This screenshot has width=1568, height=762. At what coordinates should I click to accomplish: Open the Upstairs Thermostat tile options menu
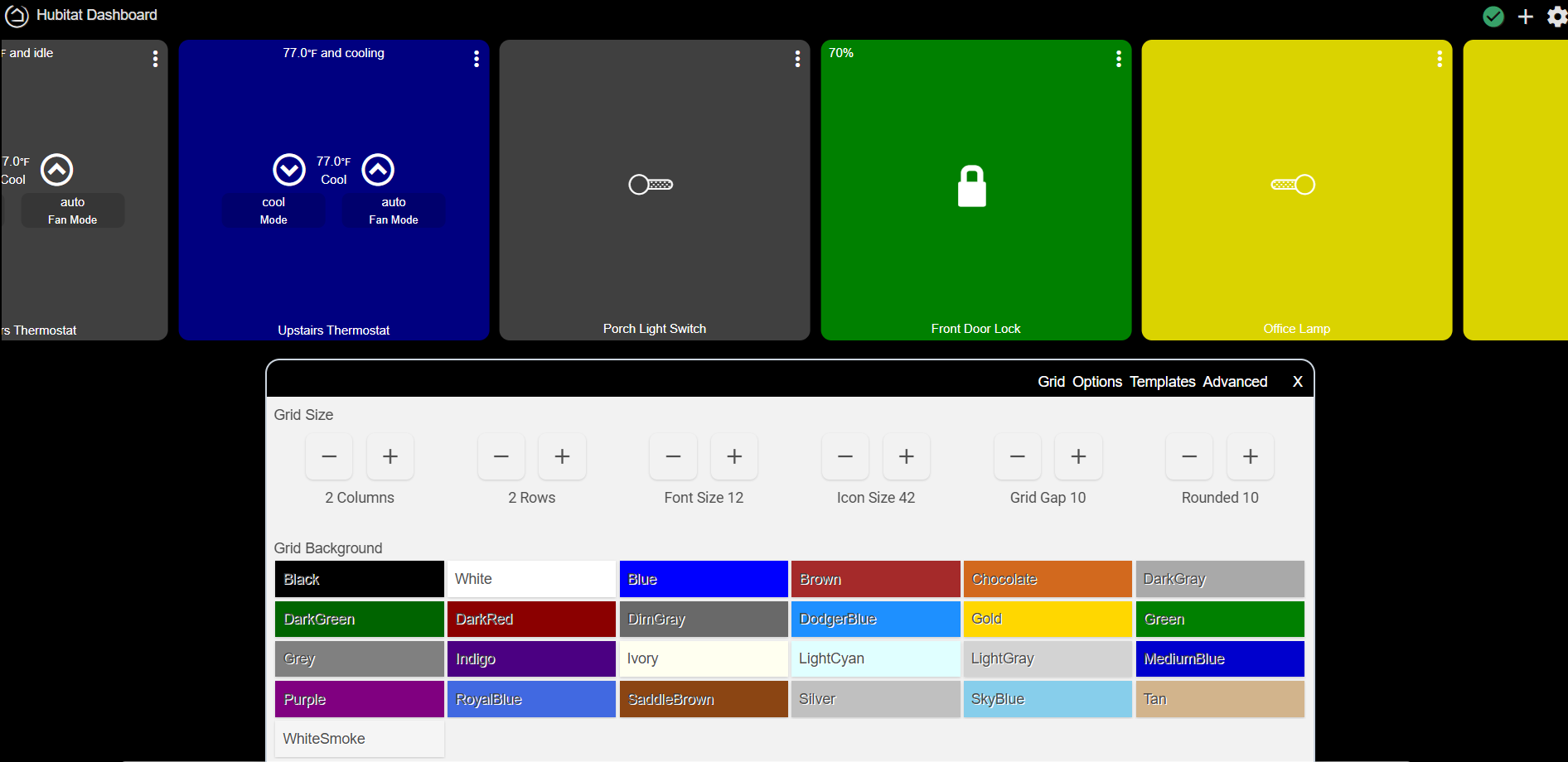coord(477,58)
